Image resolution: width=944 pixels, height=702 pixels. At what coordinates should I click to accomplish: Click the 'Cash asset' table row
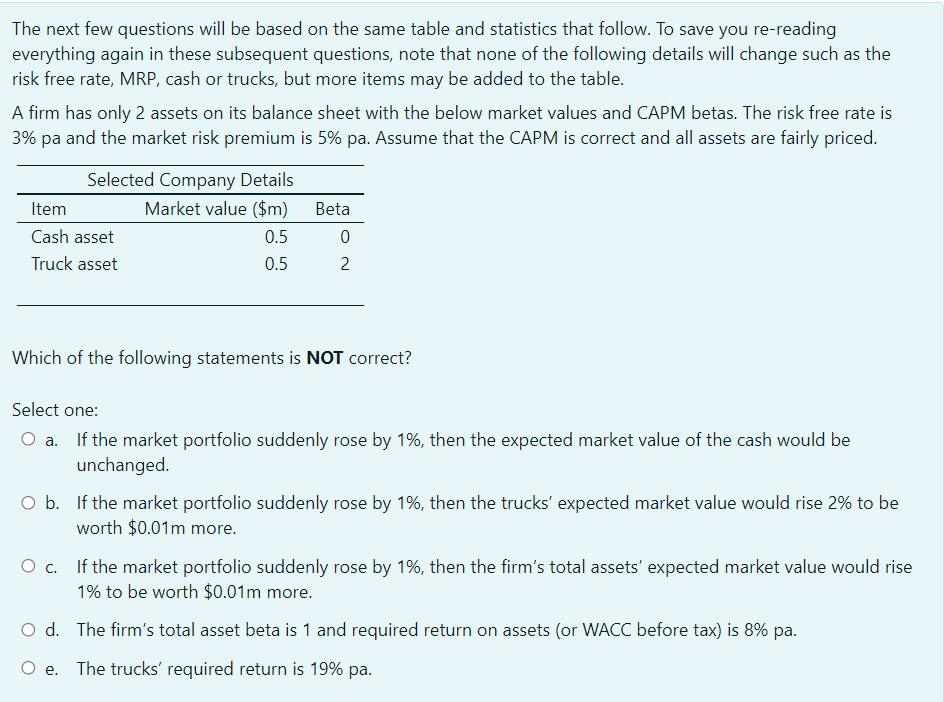(x=72, y=237)
